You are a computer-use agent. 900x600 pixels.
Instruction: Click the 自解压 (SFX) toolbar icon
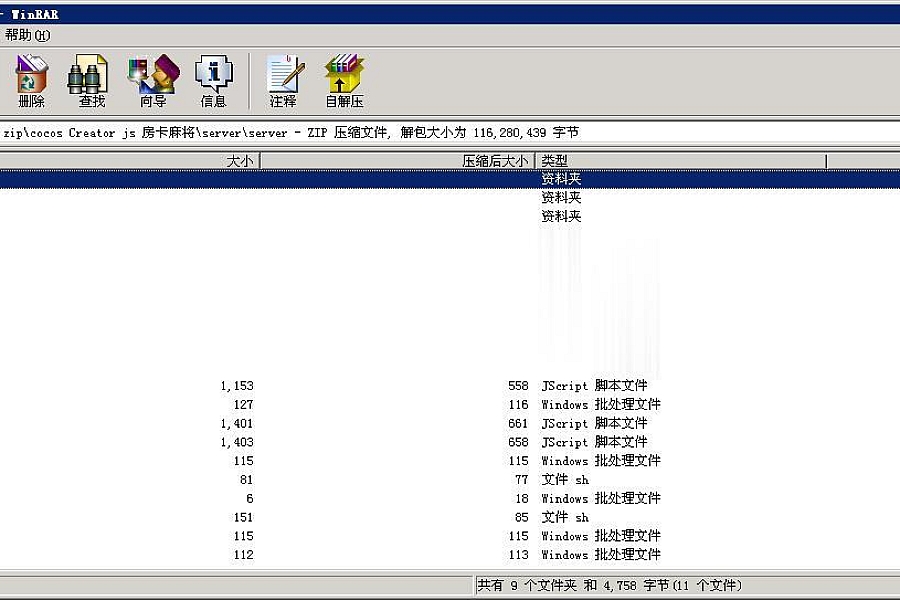pyautogui.click(x=344, y=81)
